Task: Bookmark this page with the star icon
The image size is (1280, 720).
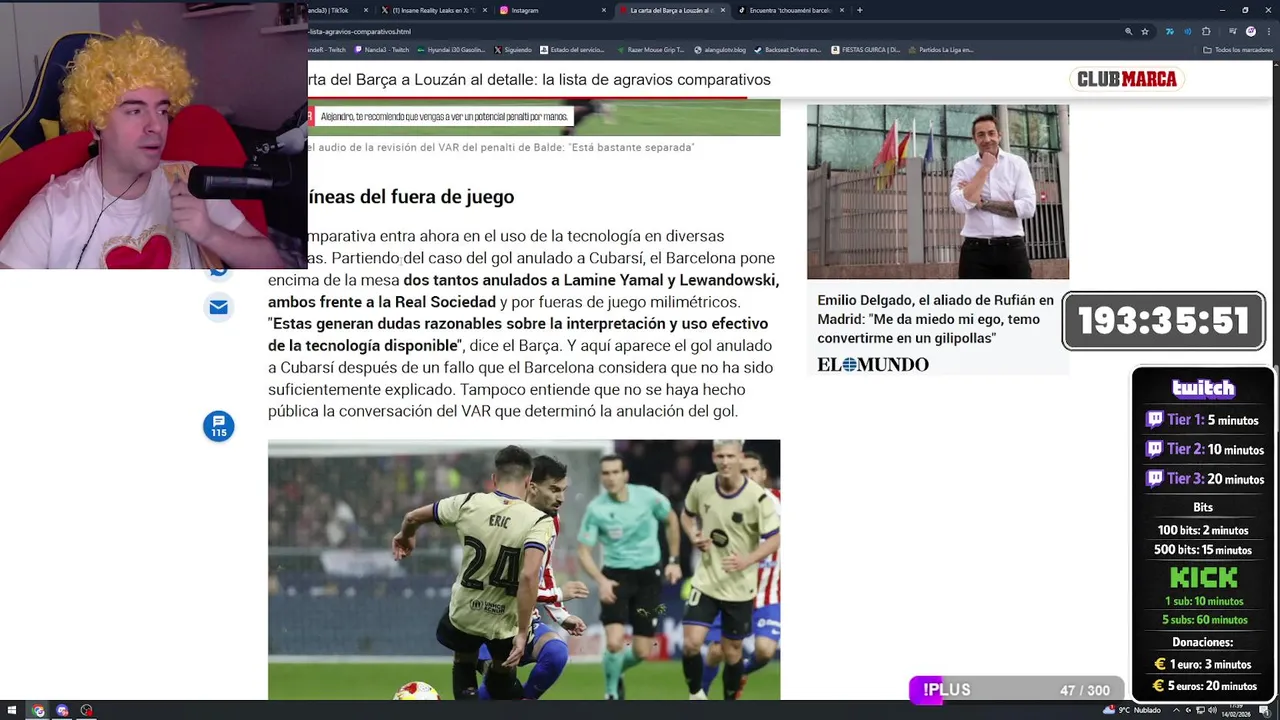Action: (1145, 31)
